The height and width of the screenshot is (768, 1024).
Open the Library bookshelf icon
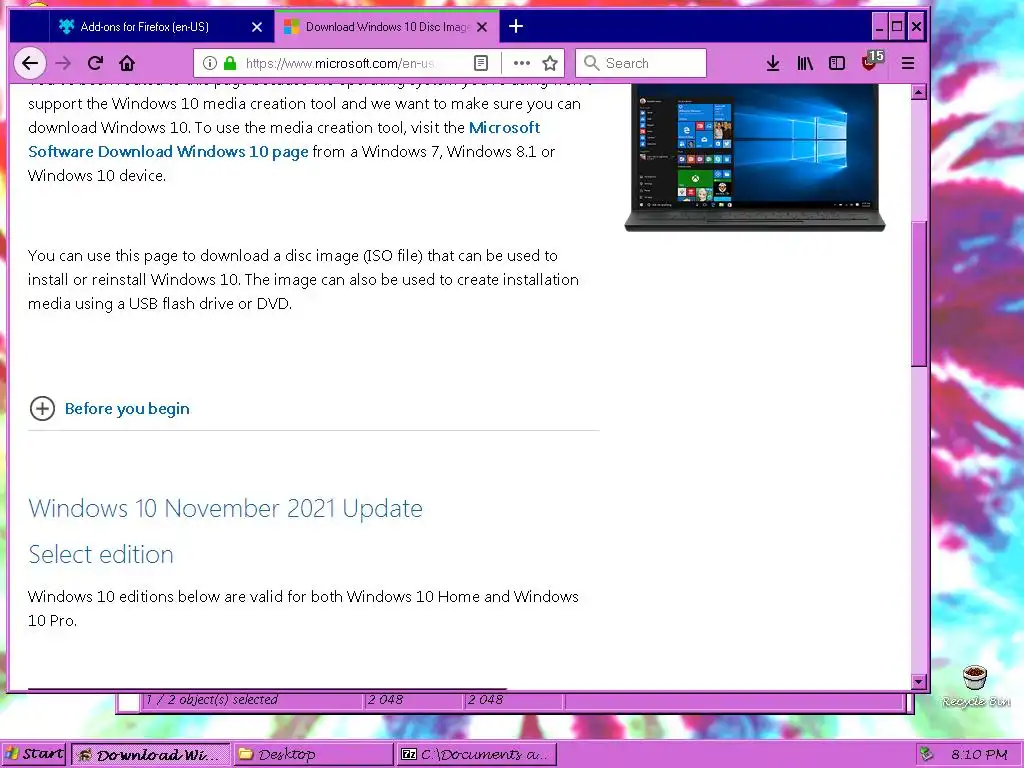pyautogui.click(x=805, y=63)
